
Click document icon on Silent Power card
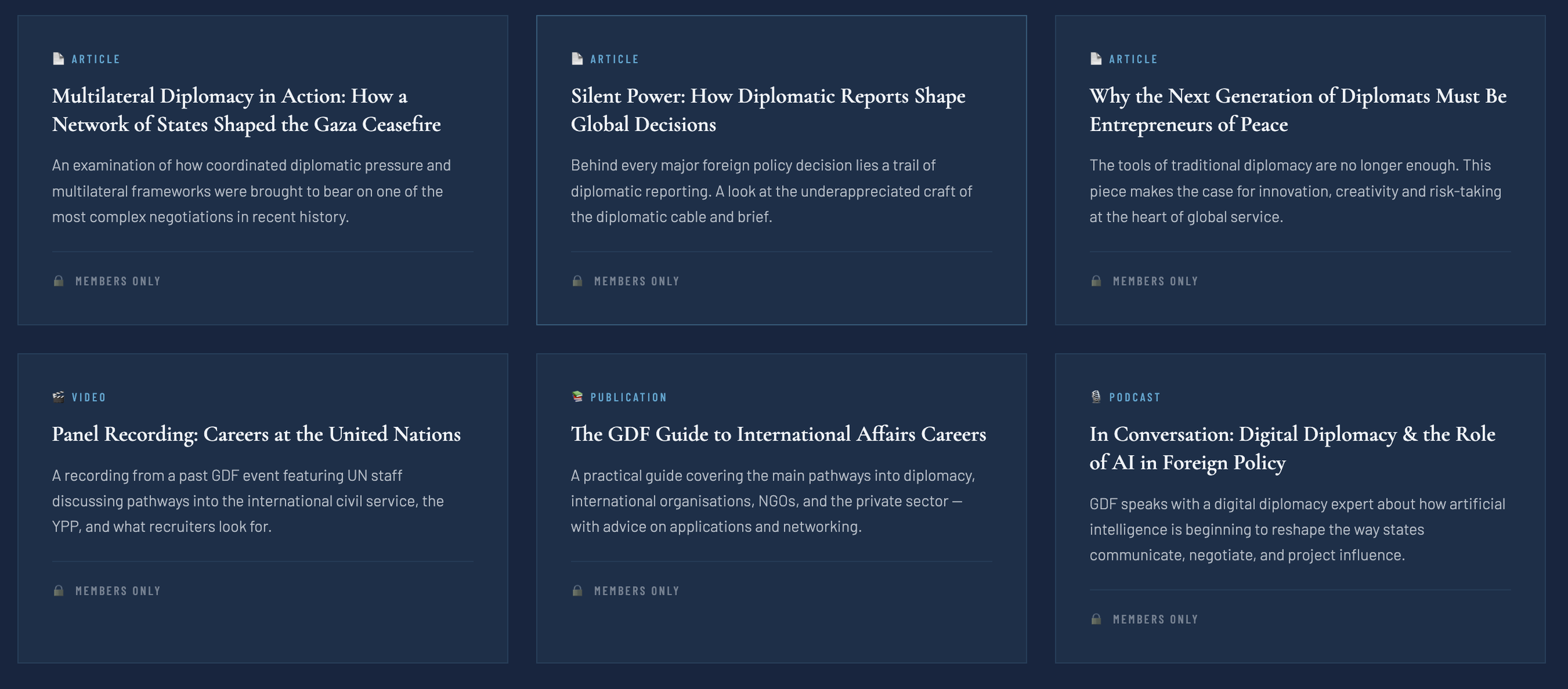(577, 59)
